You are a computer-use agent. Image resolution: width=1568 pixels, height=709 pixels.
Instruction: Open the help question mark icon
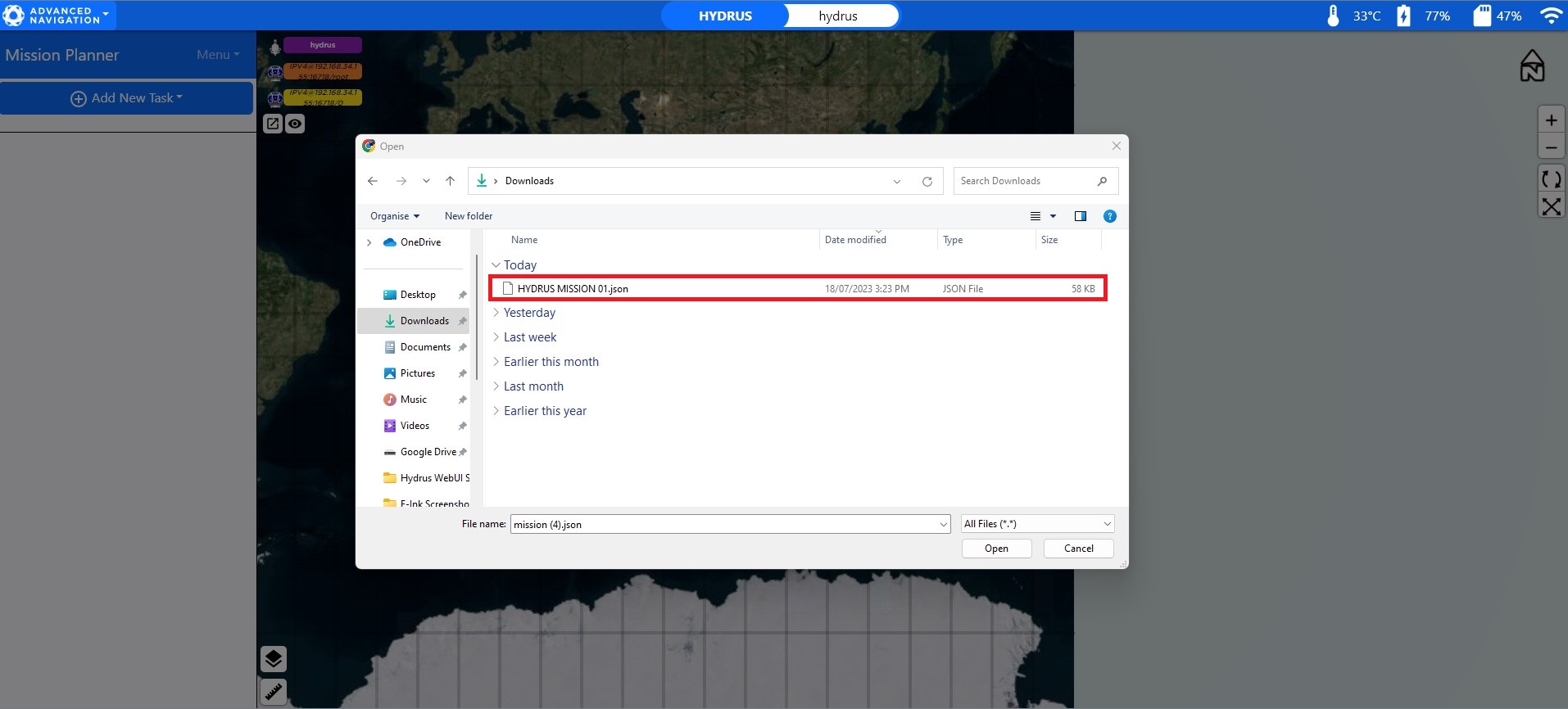[x=1110, y=216]
